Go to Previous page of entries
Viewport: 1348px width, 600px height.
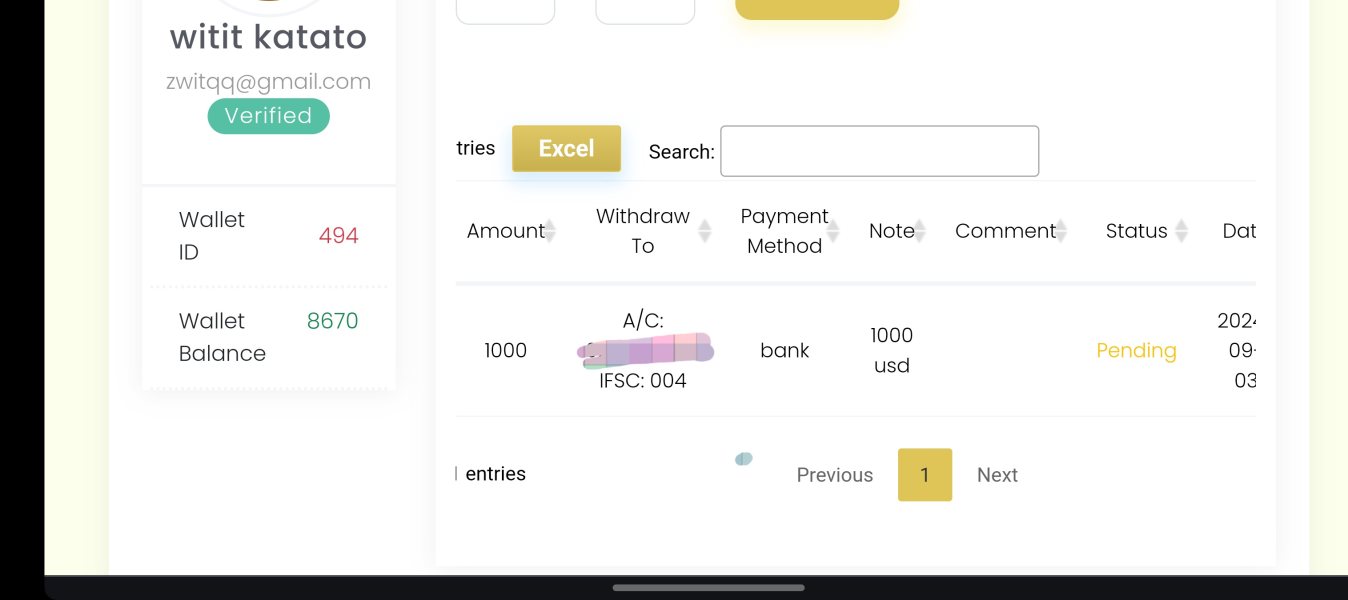tap(834, 475)
